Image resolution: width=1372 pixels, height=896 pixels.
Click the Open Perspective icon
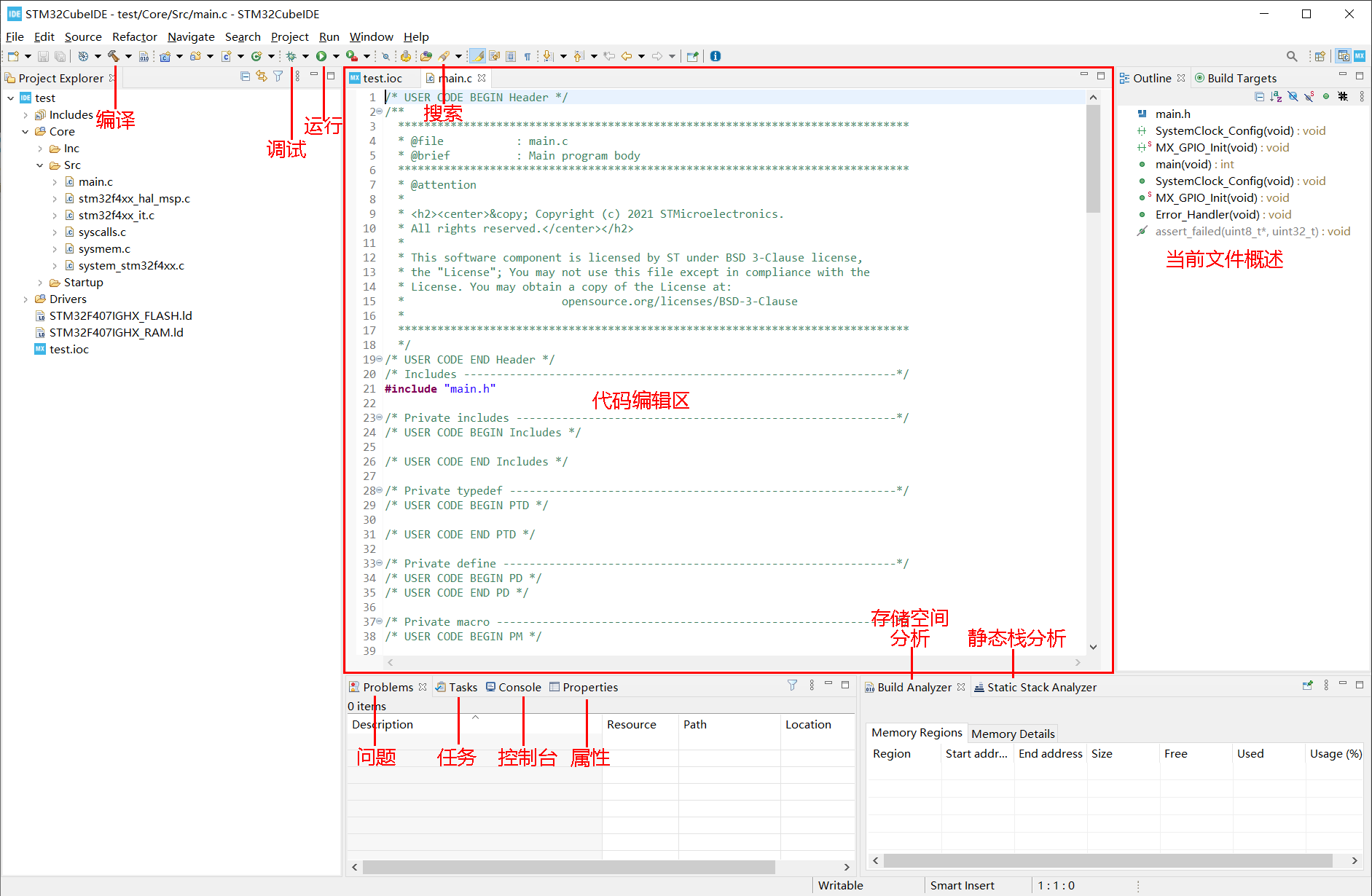[x=1320, y=56]
